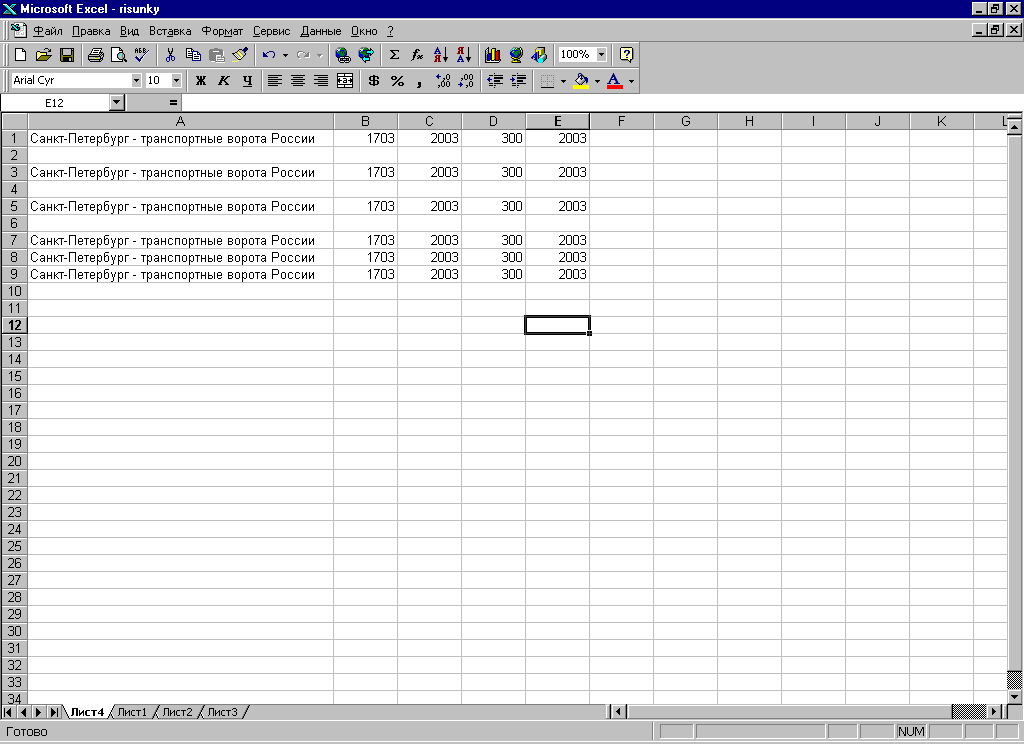Viewport: 1024px width, 744px height.
Task: Copy selection with the Copy icon
Action: click(193, 55)
